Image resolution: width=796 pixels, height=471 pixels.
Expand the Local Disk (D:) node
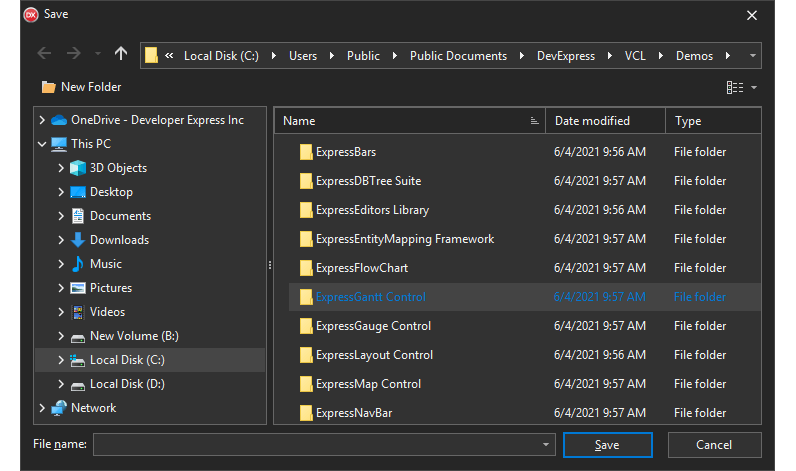coord(61,384)
